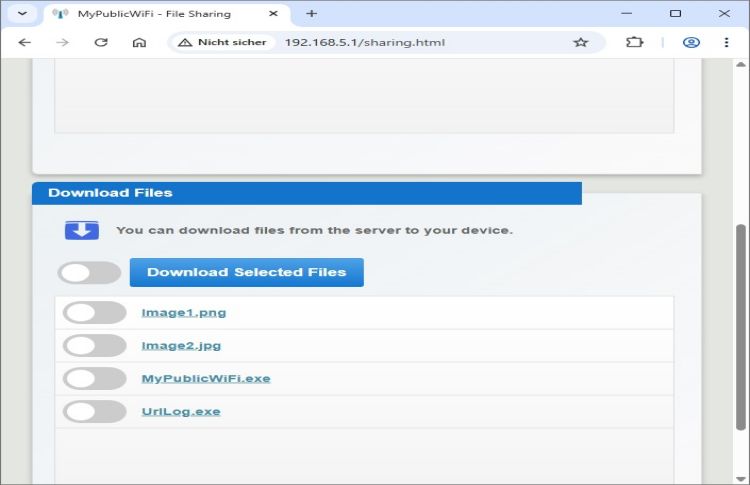The image size is (750, 485).
Task: Click the 'You can download files' description text
Action: [x=315, y=230]
